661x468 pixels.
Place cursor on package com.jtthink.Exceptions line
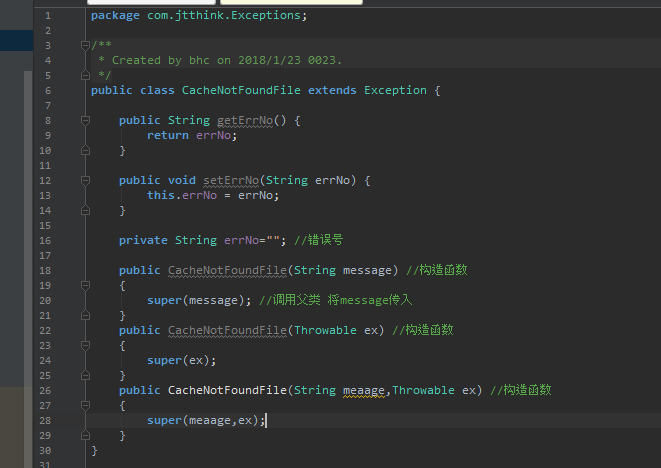(199, 16)
